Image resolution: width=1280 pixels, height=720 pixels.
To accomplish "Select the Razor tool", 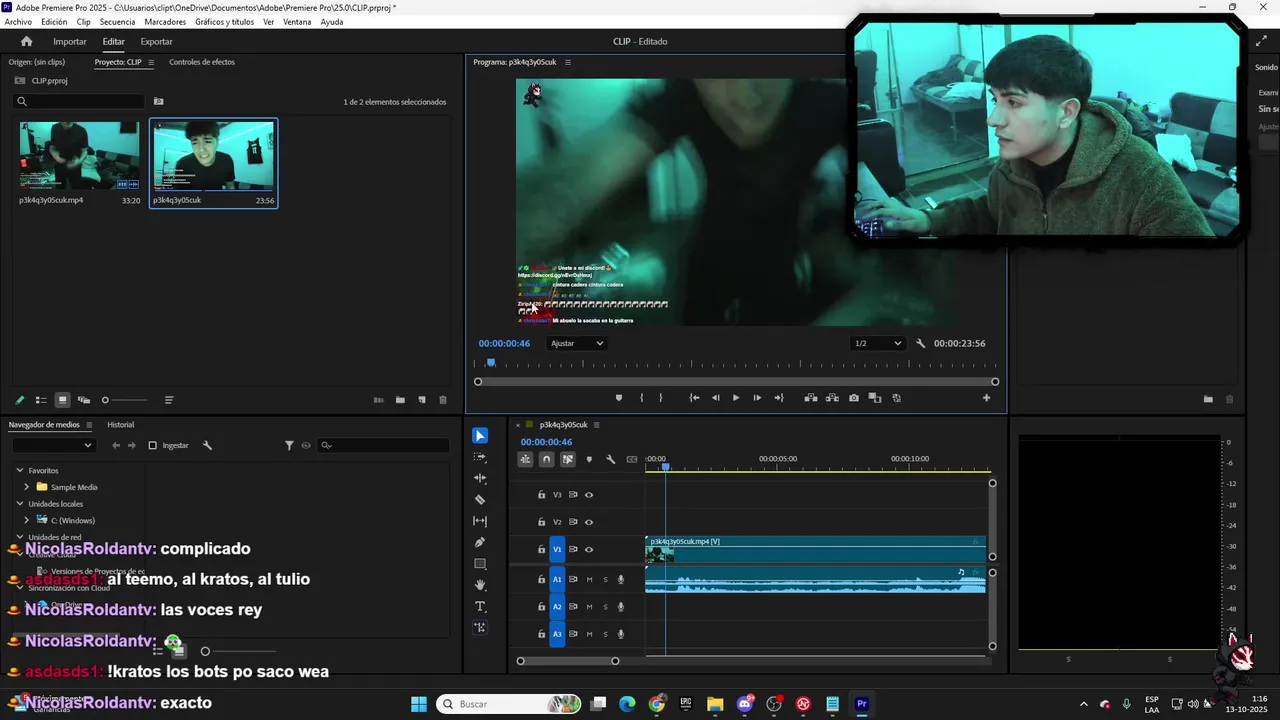I will pos(480,499).
